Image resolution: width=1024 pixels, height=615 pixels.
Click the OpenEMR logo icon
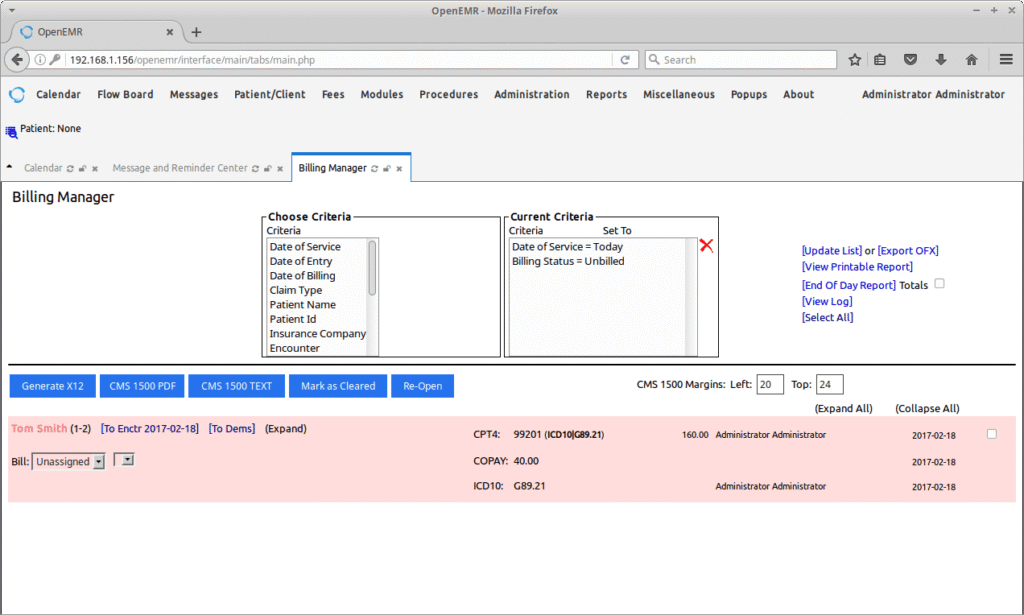point(17,95)
